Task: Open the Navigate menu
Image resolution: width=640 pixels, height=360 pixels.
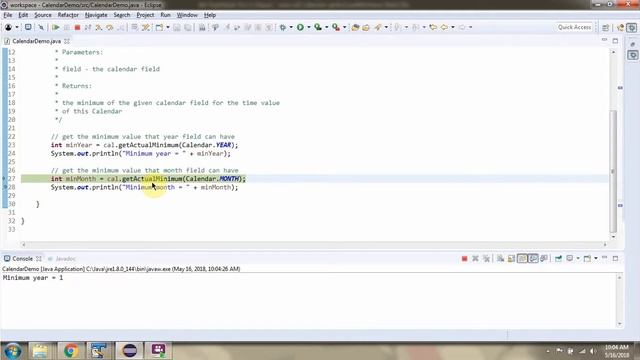Action: click(x=96, y=15)
